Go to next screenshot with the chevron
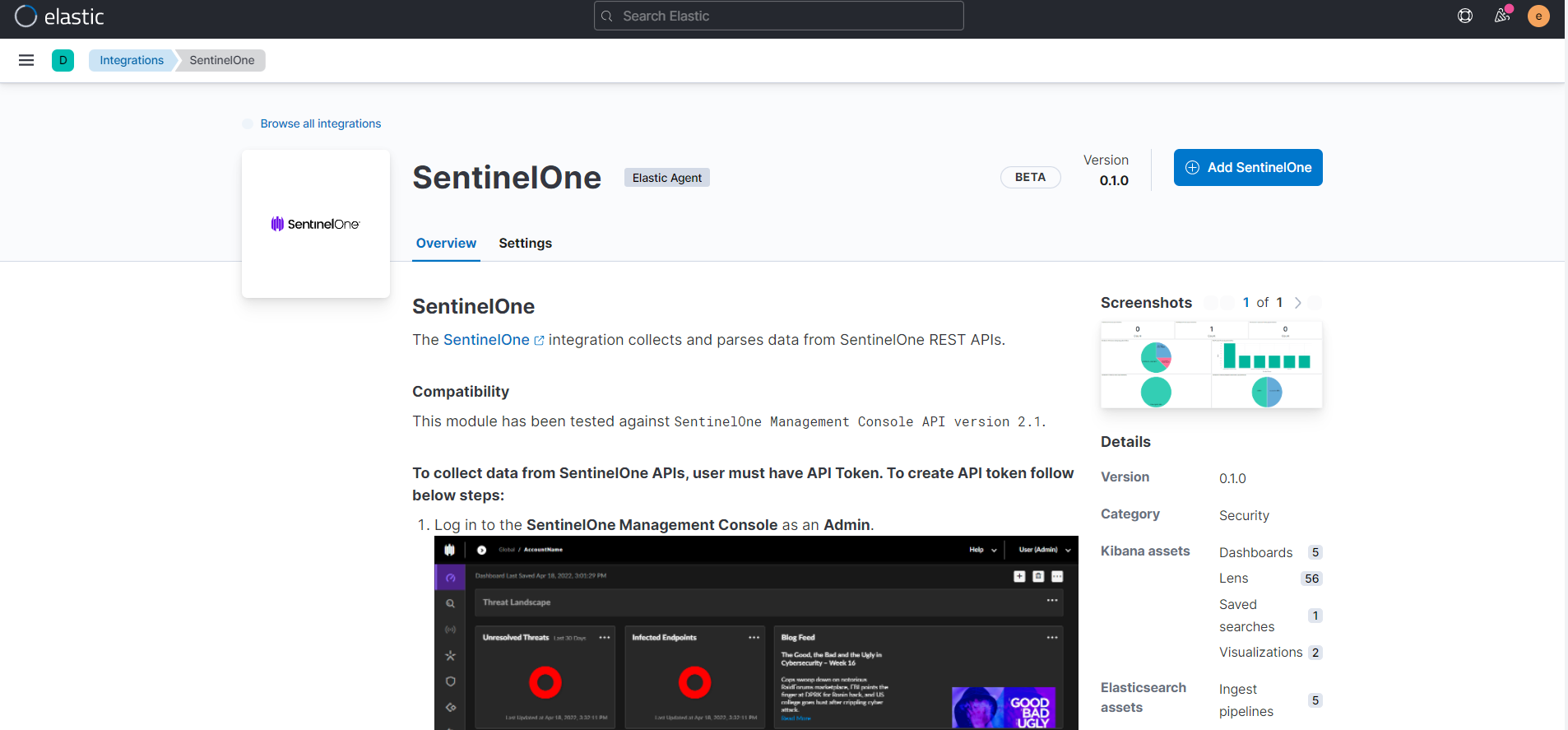1568x730 pixels. [1298, 303]
